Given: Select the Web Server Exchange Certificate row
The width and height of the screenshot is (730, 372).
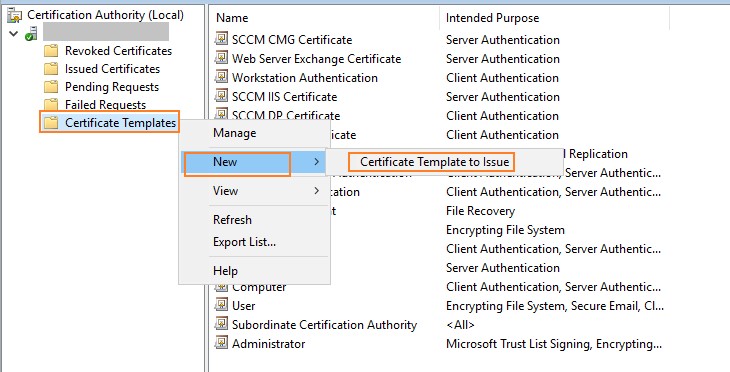Looking at the screenshot, I should [317, 59].
